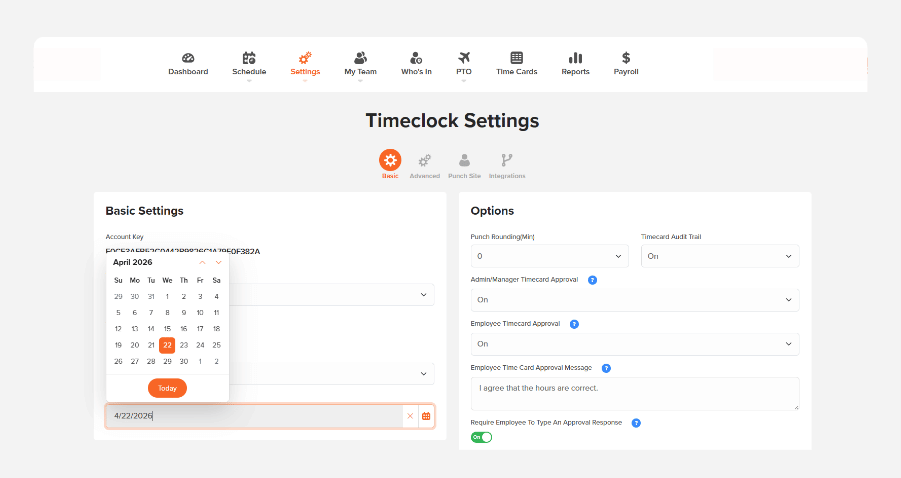The image size is (901, 478).
Task: Click the PTO airplane icon
Action: click(464, 57)
